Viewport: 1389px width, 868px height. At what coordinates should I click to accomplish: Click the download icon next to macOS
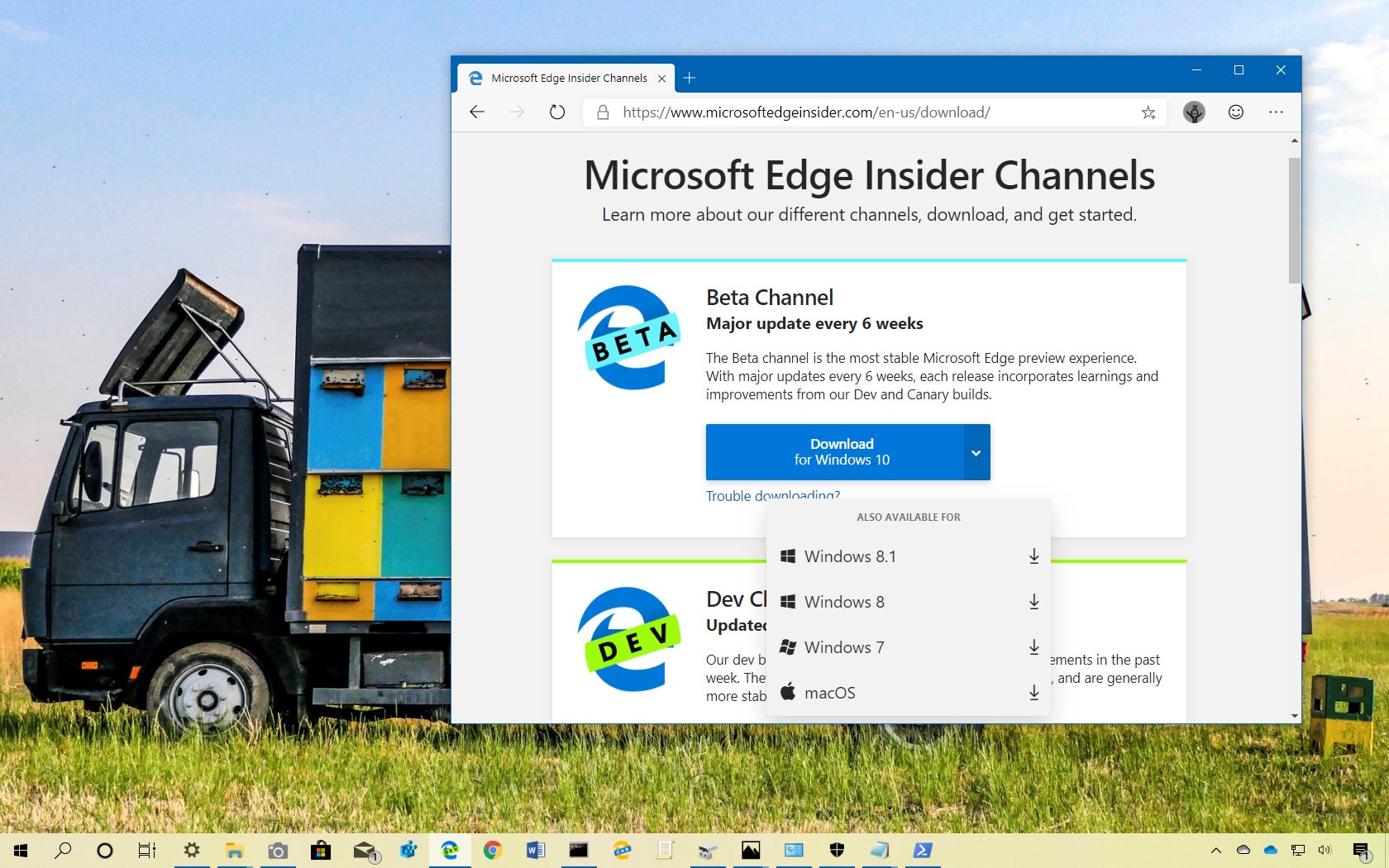tap(1033, 693)
